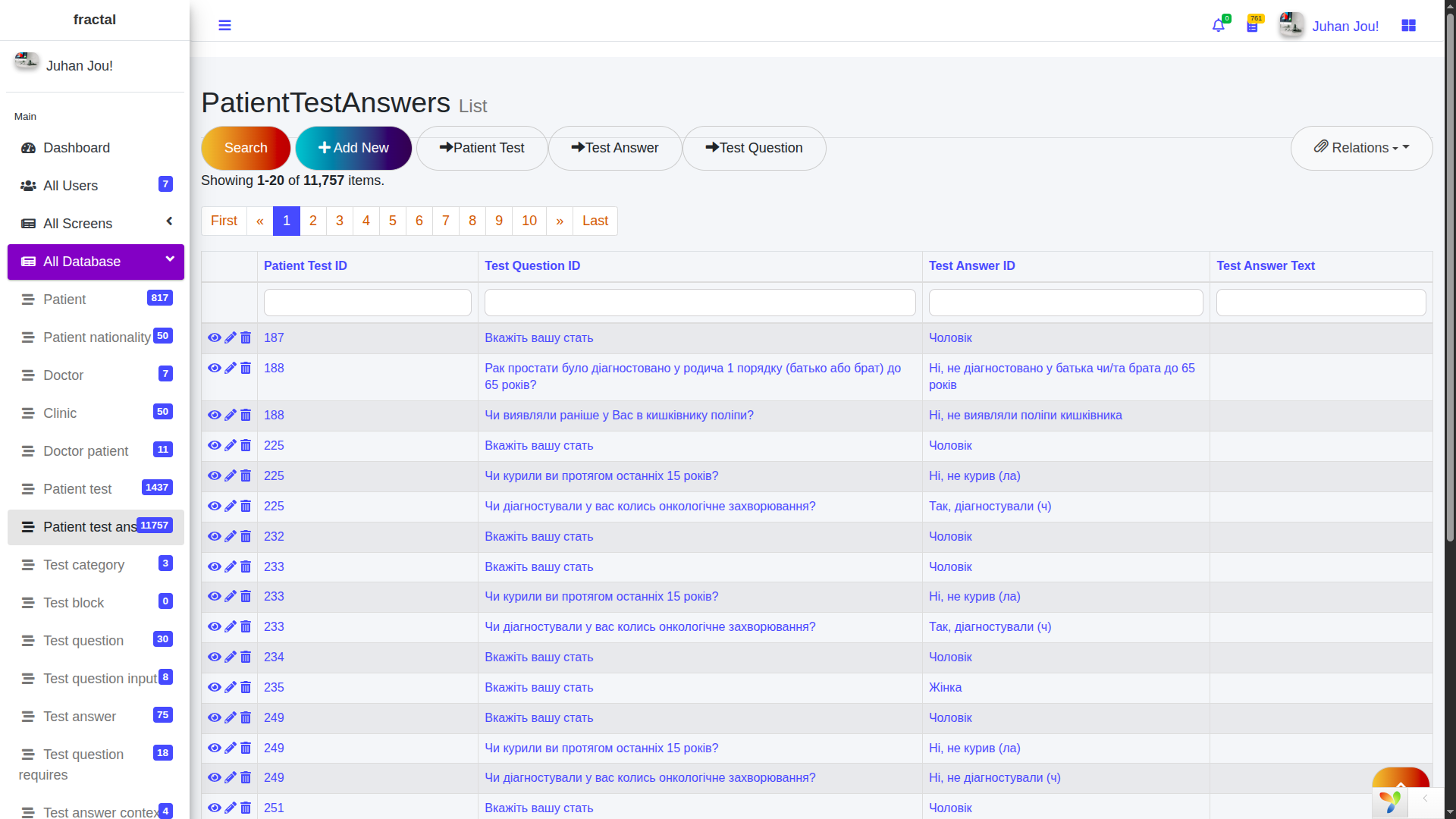Click the hamburger menu icon in header
The width and height of the screenshot is (1456, 819).
tap(224, 26)
